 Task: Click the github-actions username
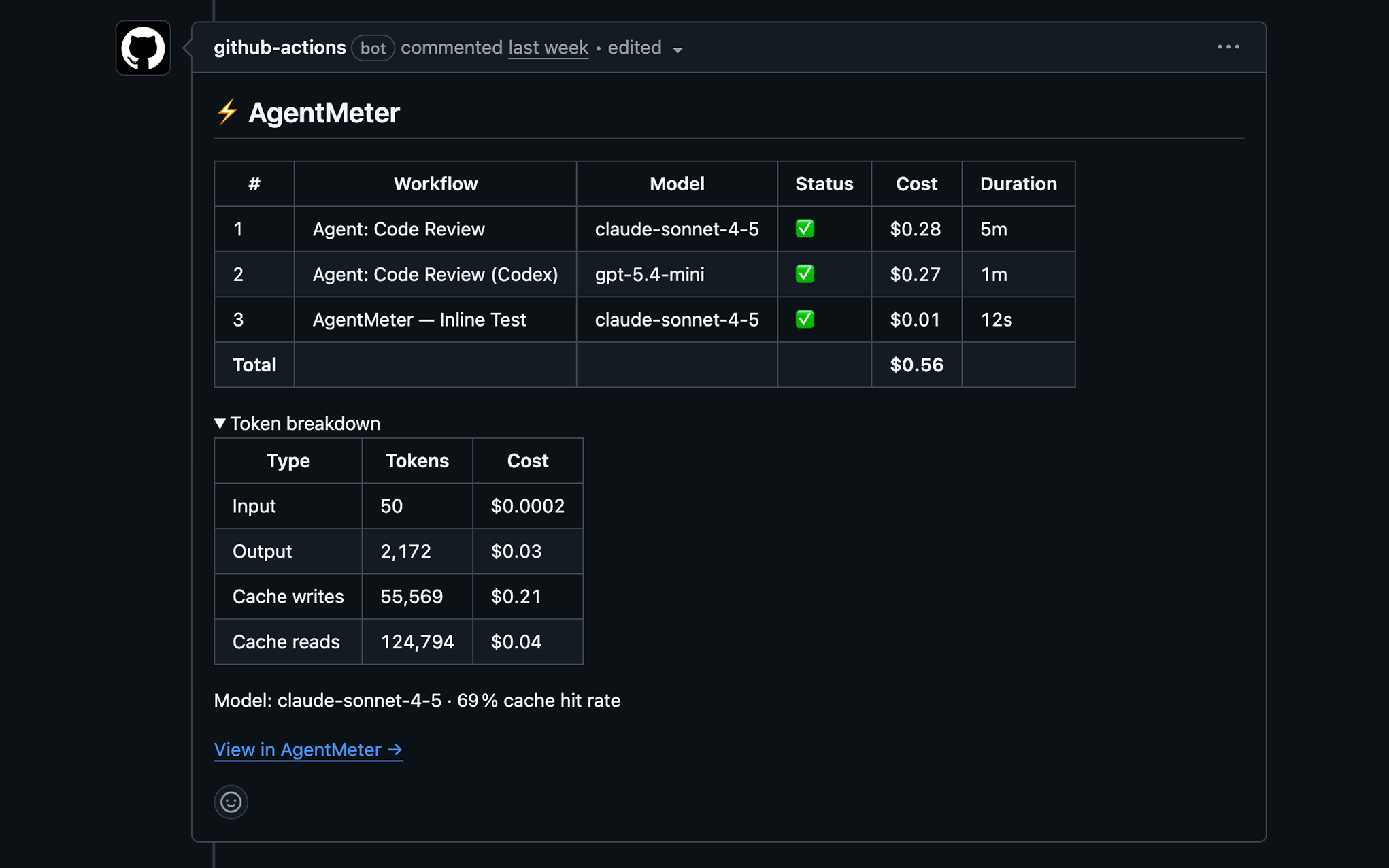[280, 48]
